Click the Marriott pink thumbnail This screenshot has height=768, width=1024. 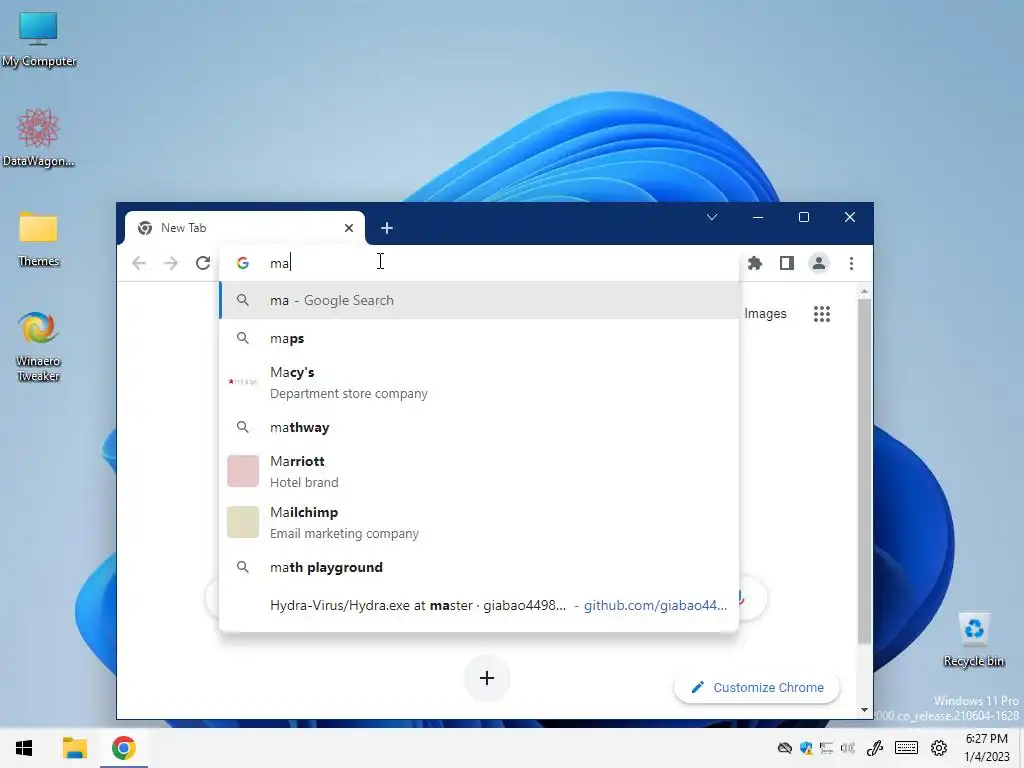tap(243, 472)
